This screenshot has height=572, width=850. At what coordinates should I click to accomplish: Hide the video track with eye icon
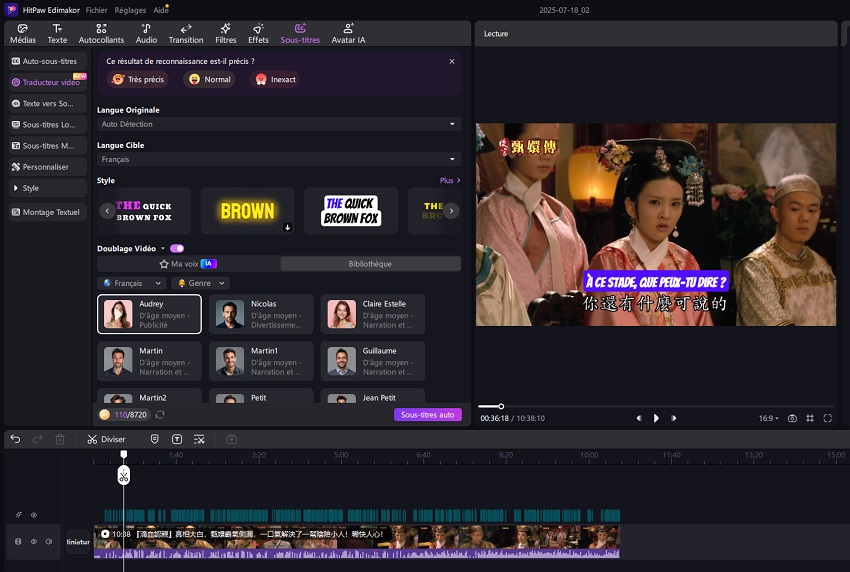click(34, 541)
